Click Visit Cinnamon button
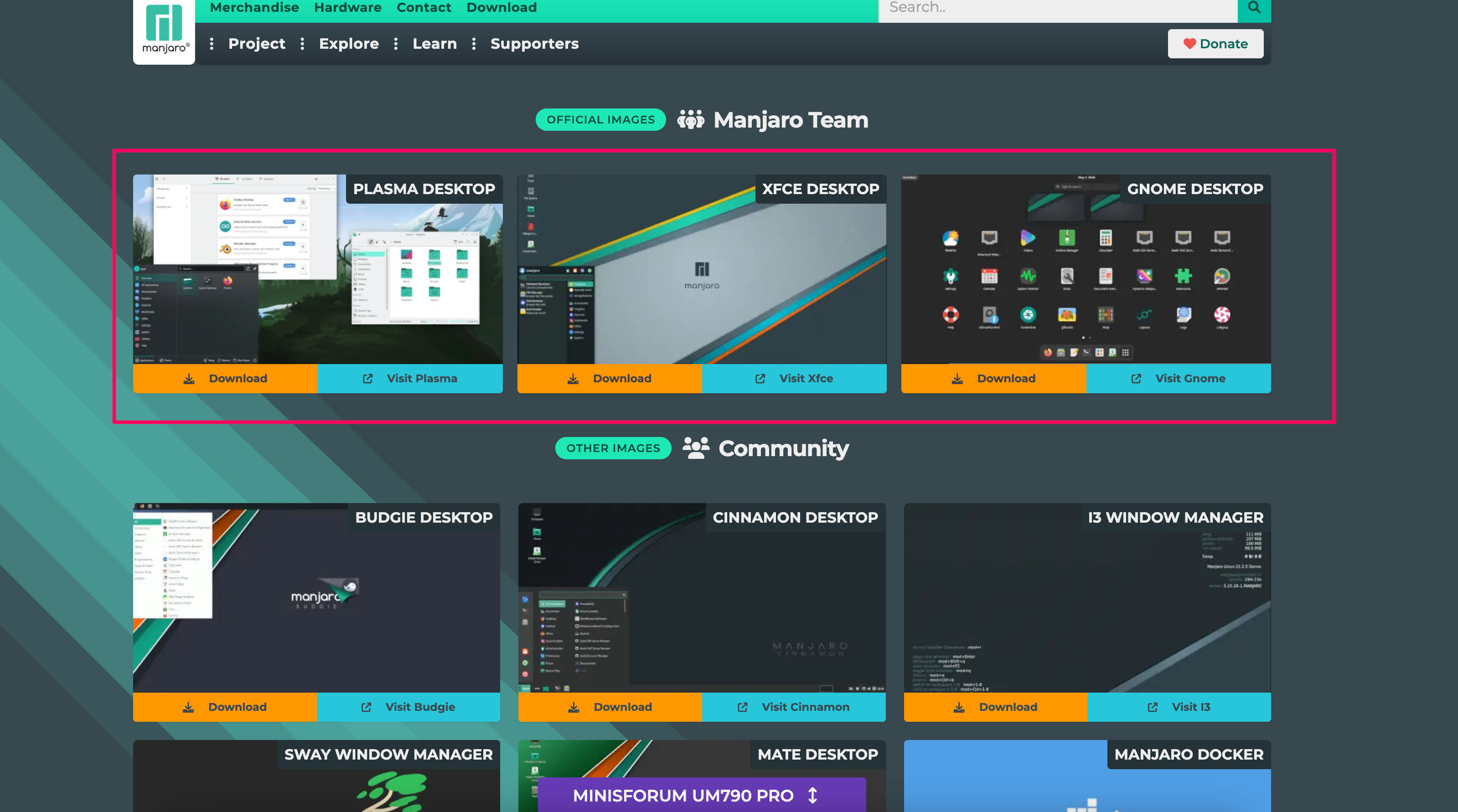This screenshot has height=812, width=1458. coord(794,707)
